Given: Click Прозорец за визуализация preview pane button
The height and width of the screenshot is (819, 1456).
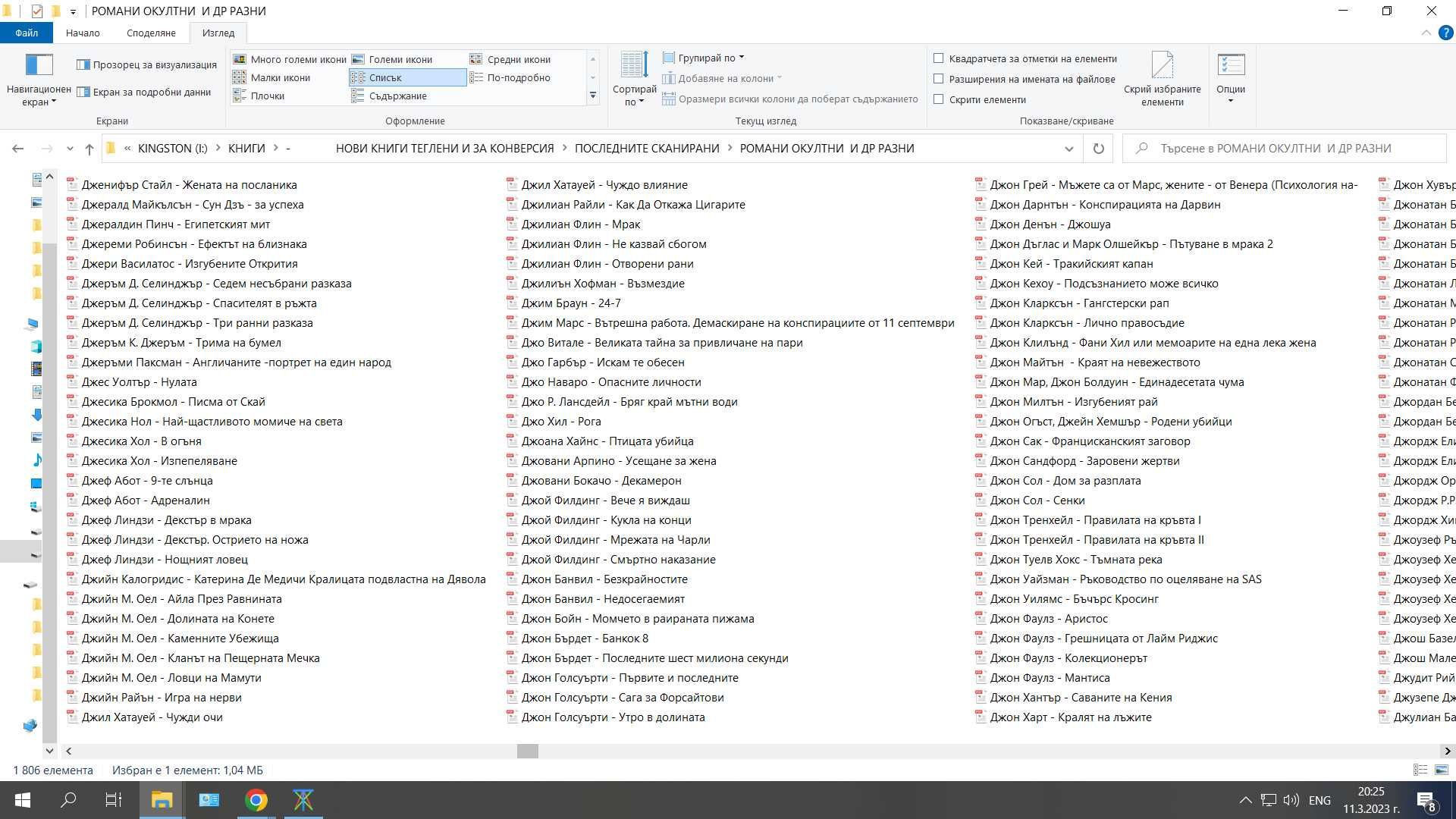Looking at the screenshot, I should (x=147, y=64).
